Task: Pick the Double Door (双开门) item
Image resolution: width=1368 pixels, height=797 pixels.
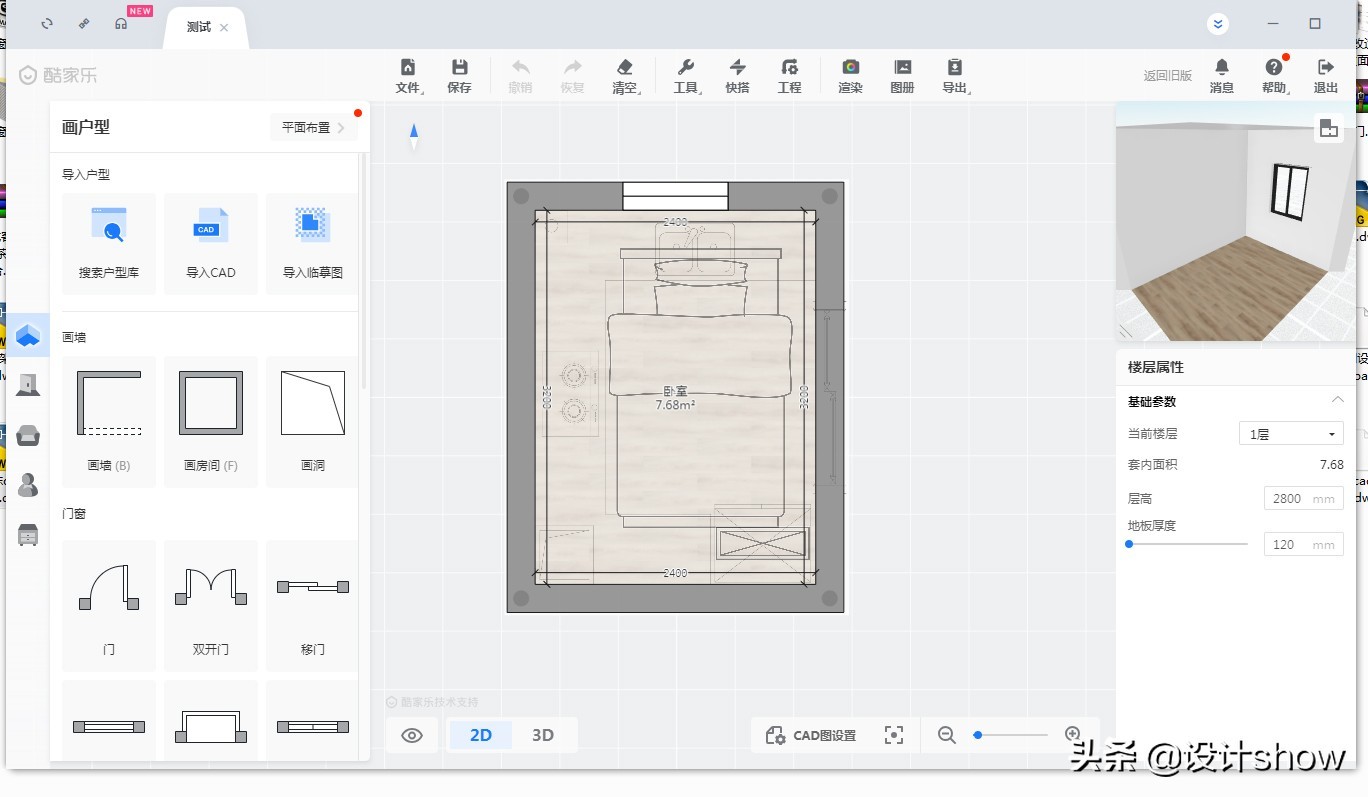Action: [x=211, y=603]
